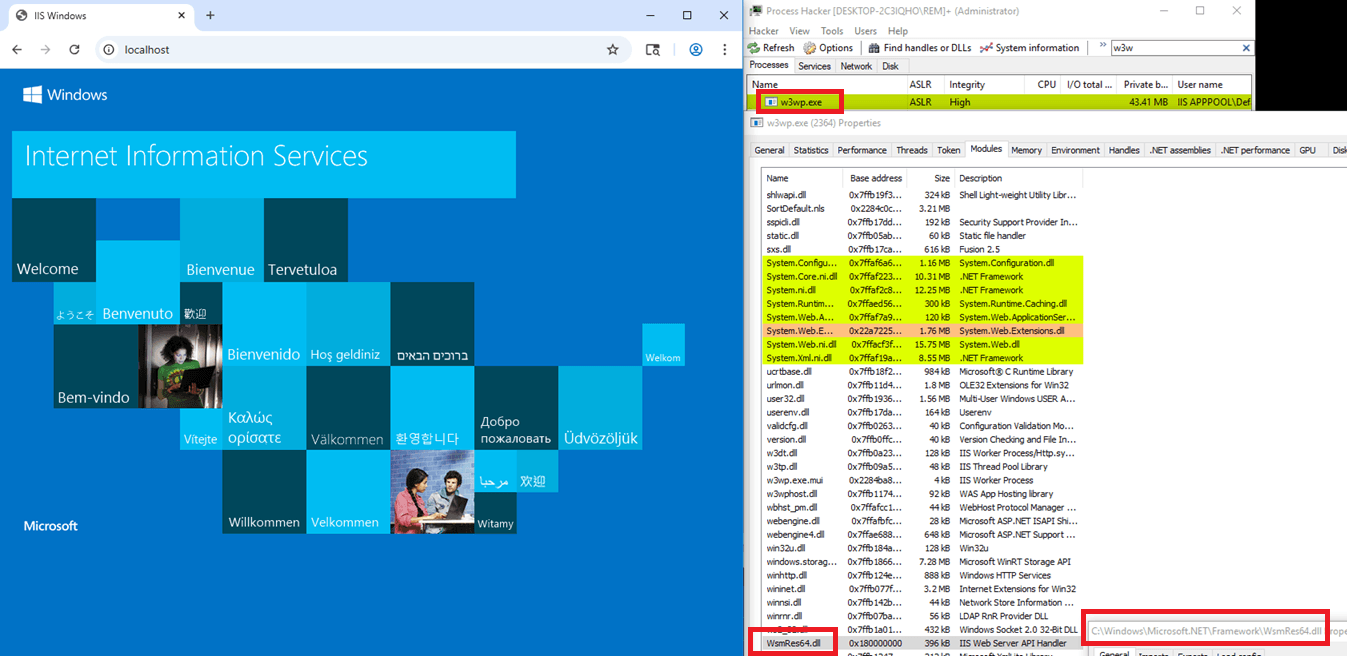Open the Hacker menu
The height and width of the screenshot is (656, 1347).
(763, 30)
